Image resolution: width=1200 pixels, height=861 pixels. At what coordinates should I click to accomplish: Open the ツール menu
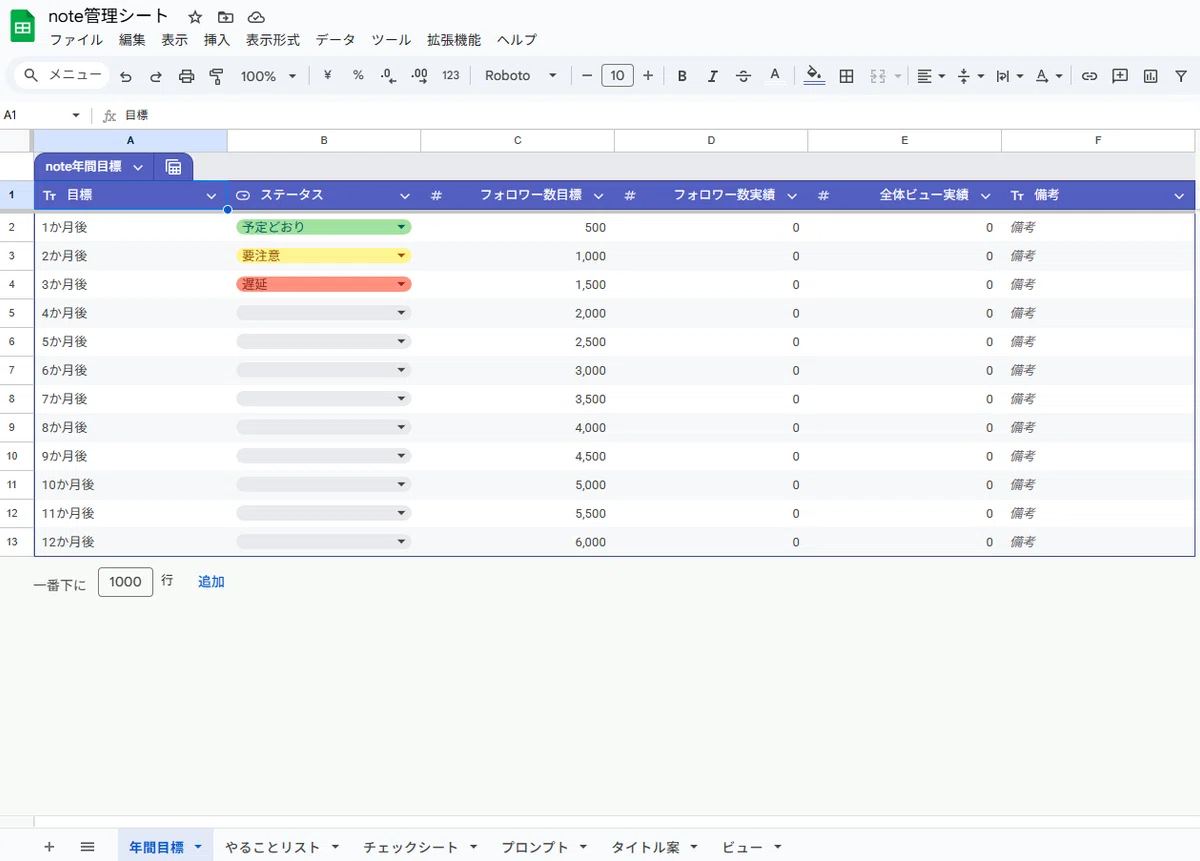391,40
